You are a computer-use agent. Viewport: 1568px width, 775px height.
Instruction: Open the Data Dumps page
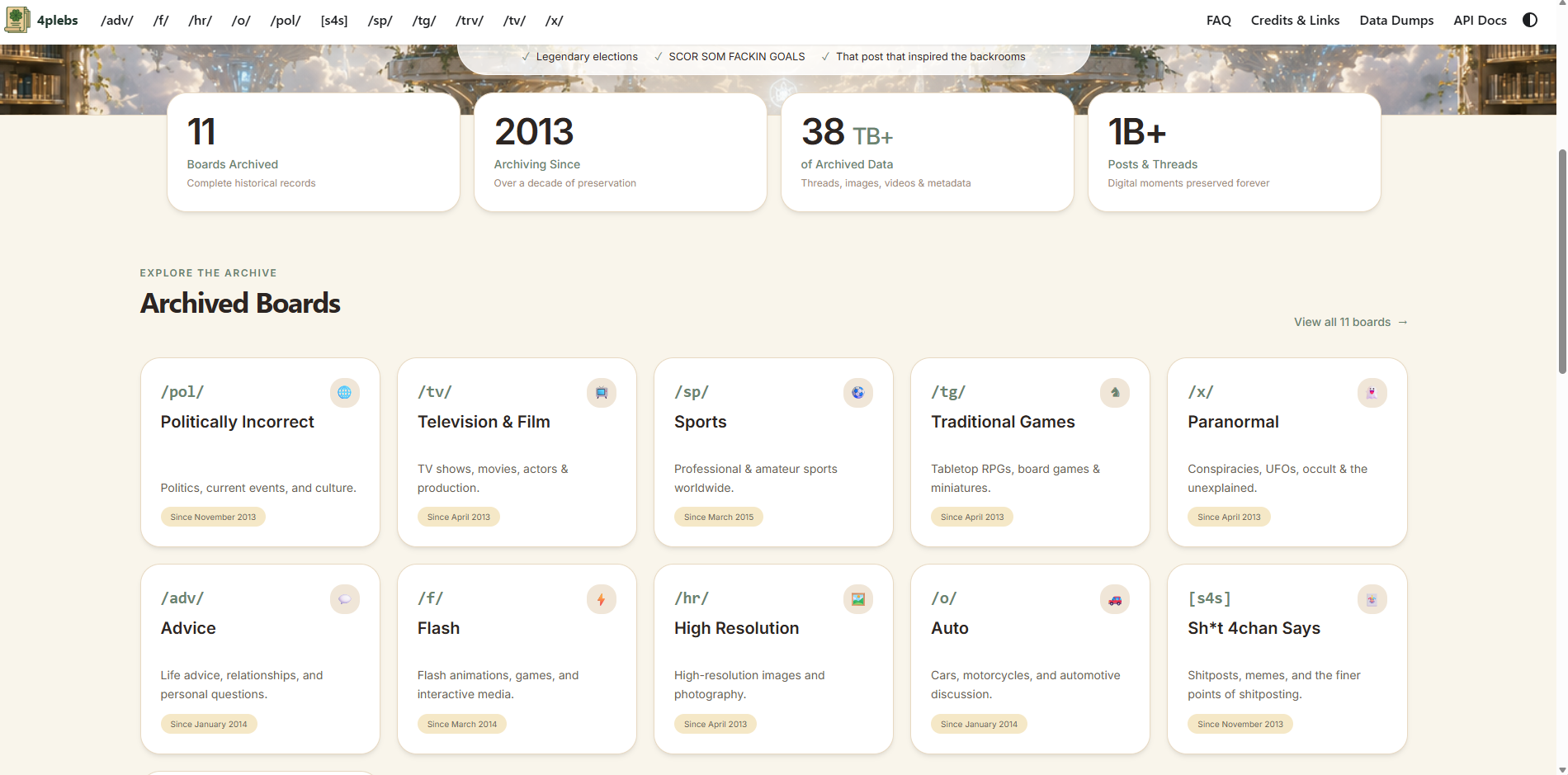coord(1396,21)
